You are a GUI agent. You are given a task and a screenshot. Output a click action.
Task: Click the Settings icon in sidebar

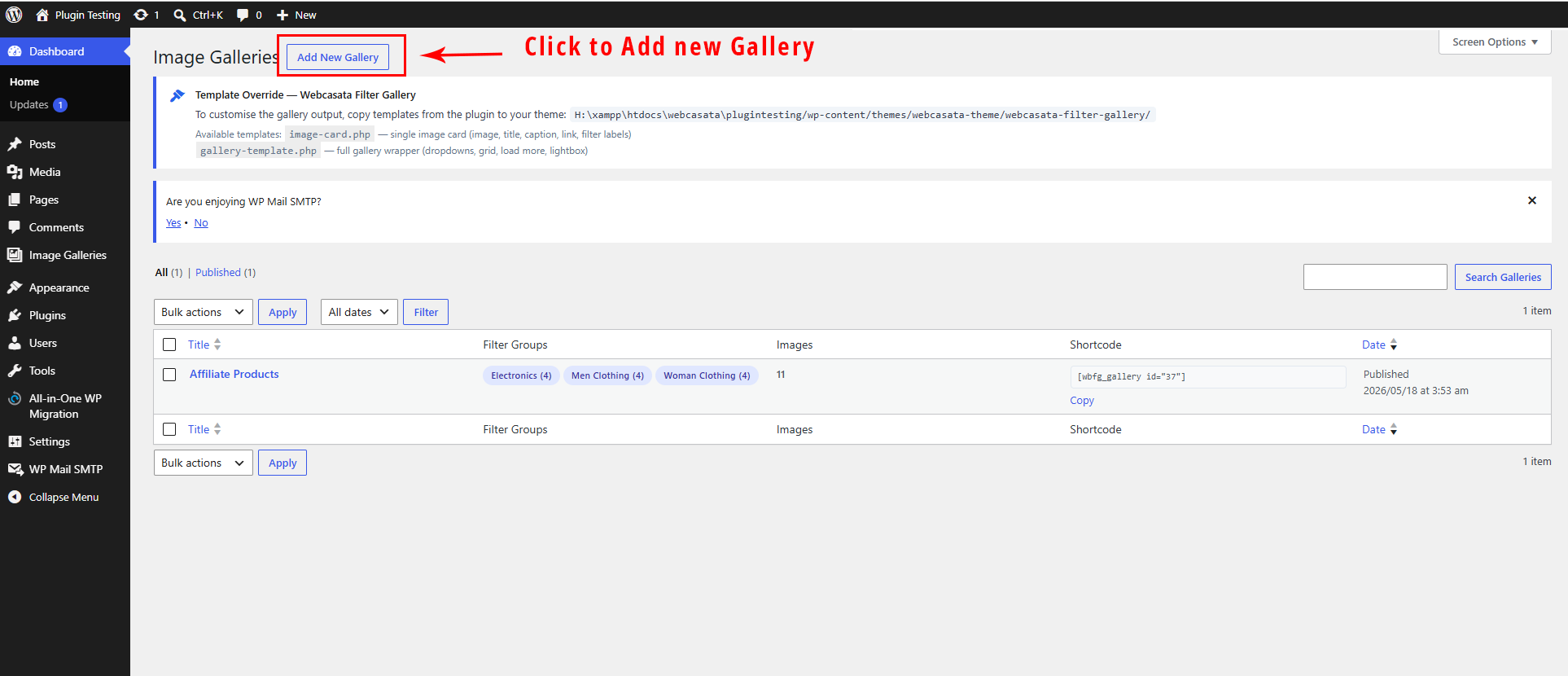pyautogui.click(x=15, y=441)
